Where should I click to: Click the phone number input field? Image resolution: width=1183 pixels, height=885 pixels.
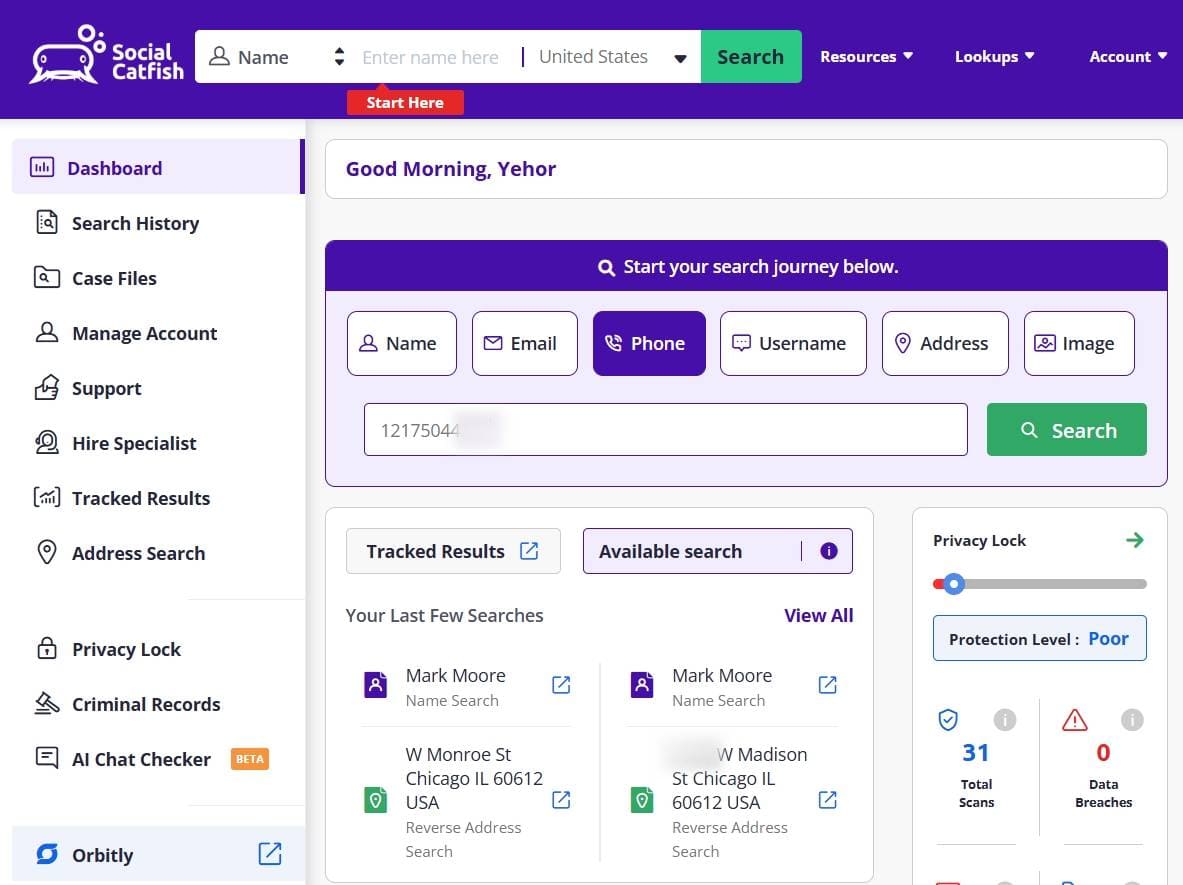click(665, 429)
